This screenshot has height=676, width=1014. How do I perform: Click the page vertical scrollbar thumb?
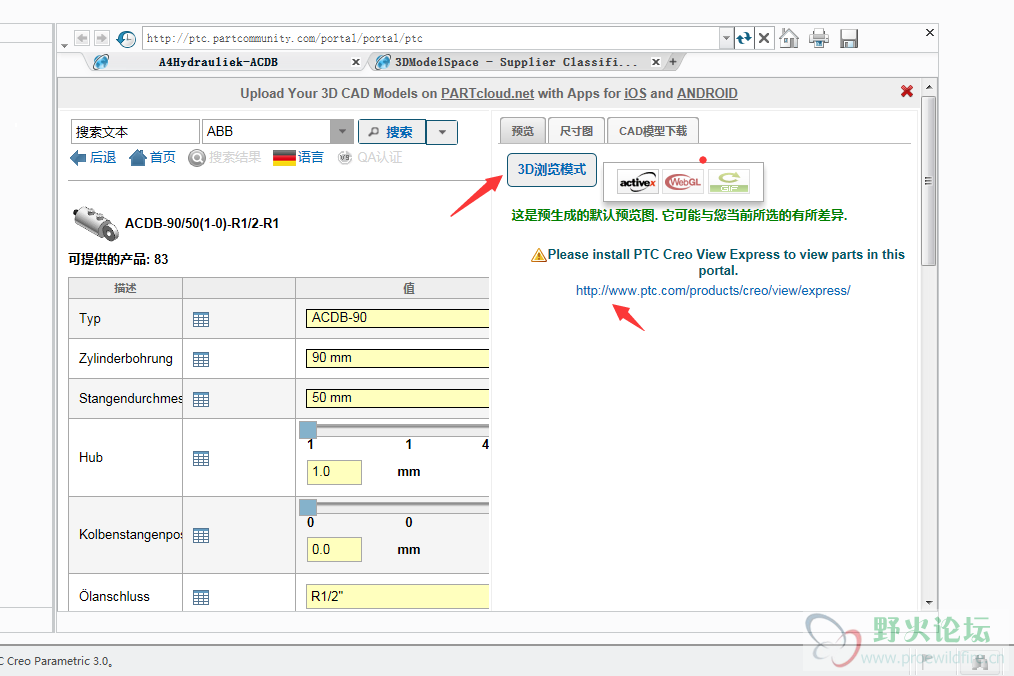[929, 181]
